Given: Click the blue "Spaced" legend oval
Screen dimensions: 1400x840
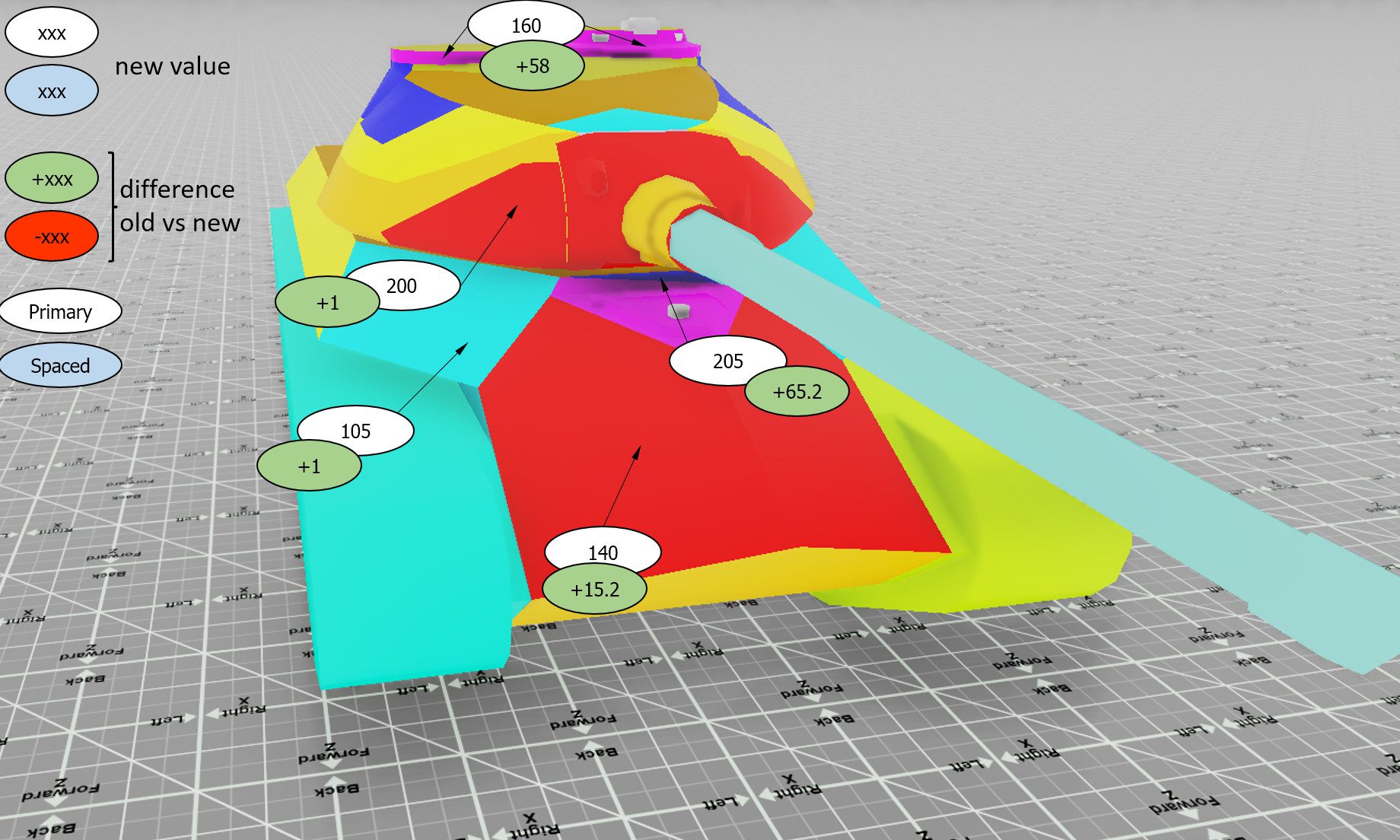Looking at the screenshot, I should point(60,366).
